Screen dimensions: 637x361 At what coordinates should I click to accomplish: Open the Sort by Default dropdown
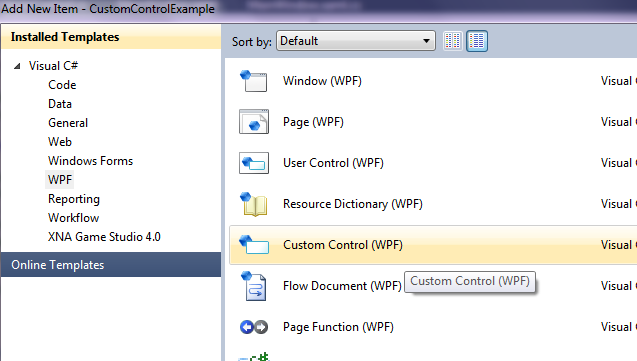356,41
